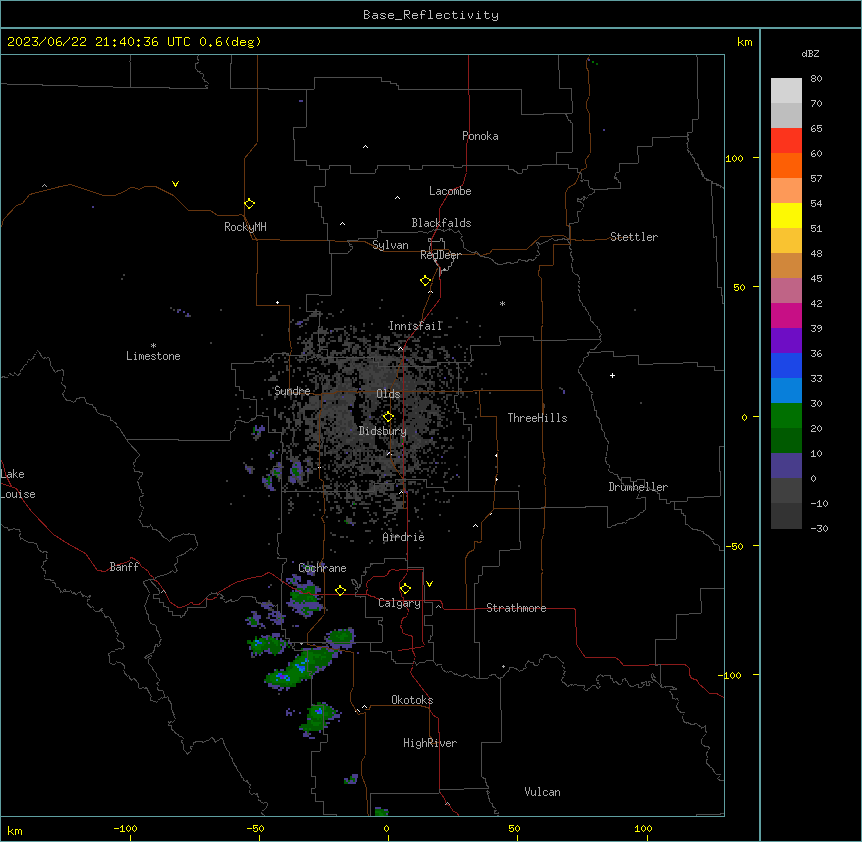Image resolution: width=862 pixels, height=842 pixels.
Task: Select the magenta 42 dBZ legend color
Action: (786, 315)
